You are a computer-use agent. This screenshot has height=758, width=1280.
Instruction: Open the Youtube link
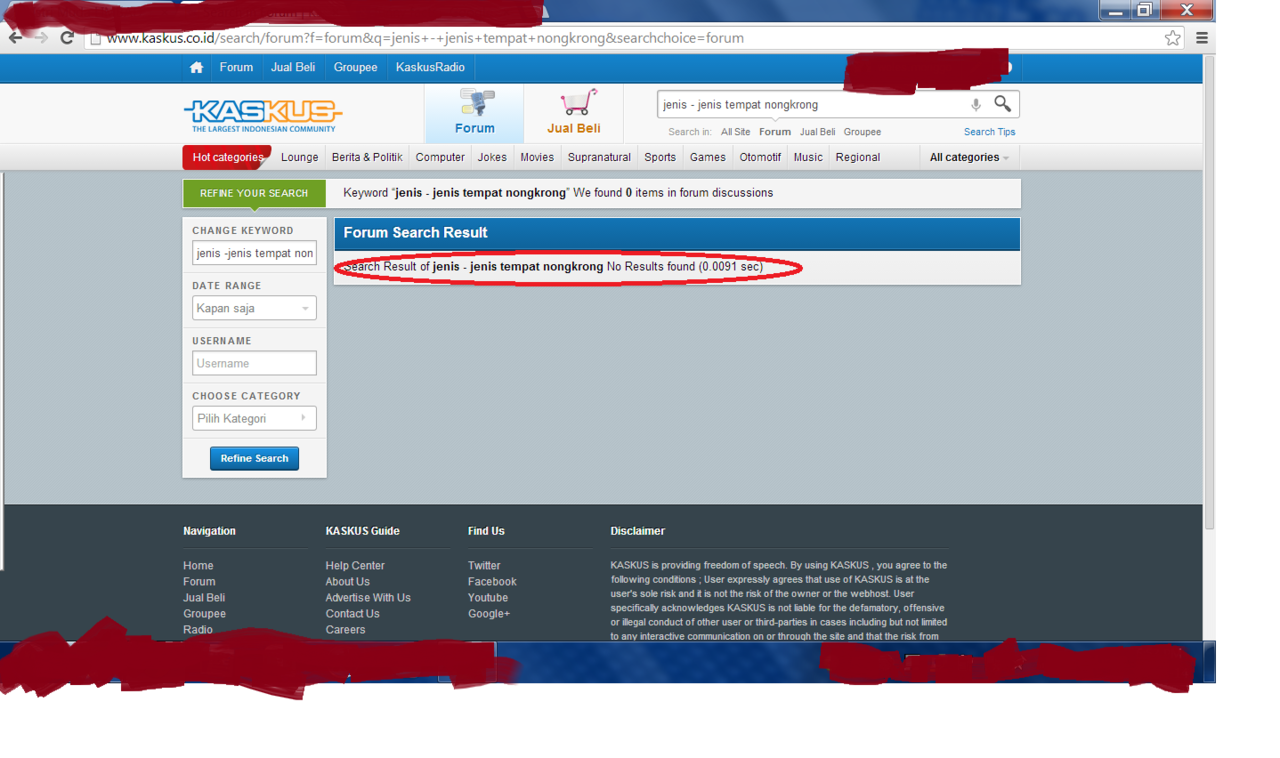[x=488, y=598]
